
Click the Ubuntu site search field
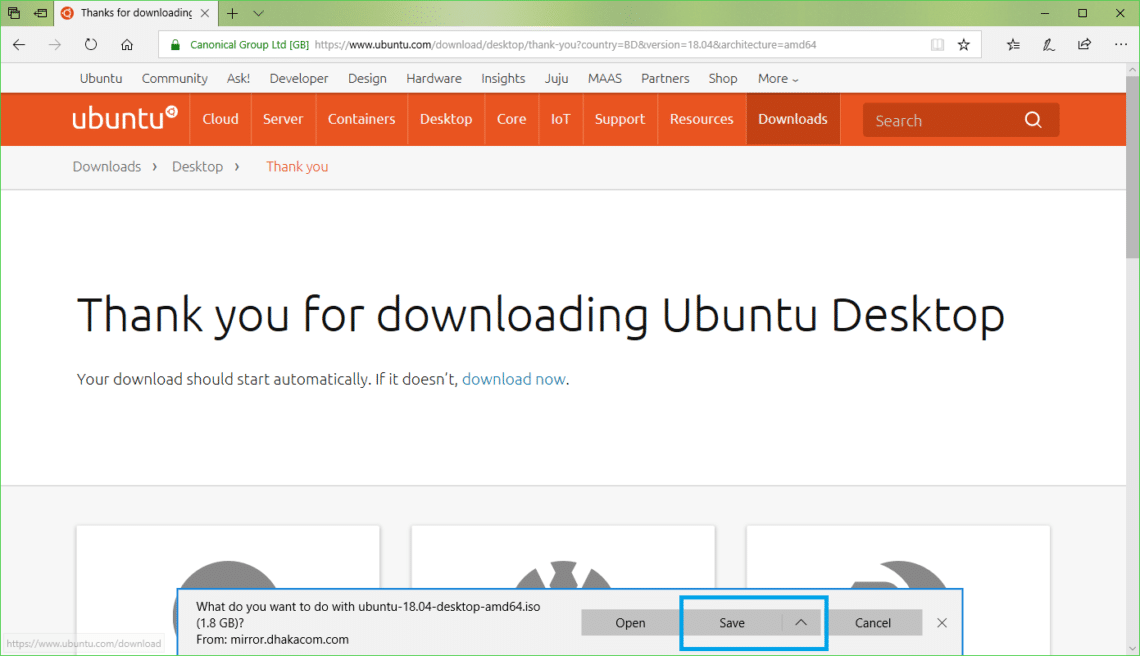(940, 120)
